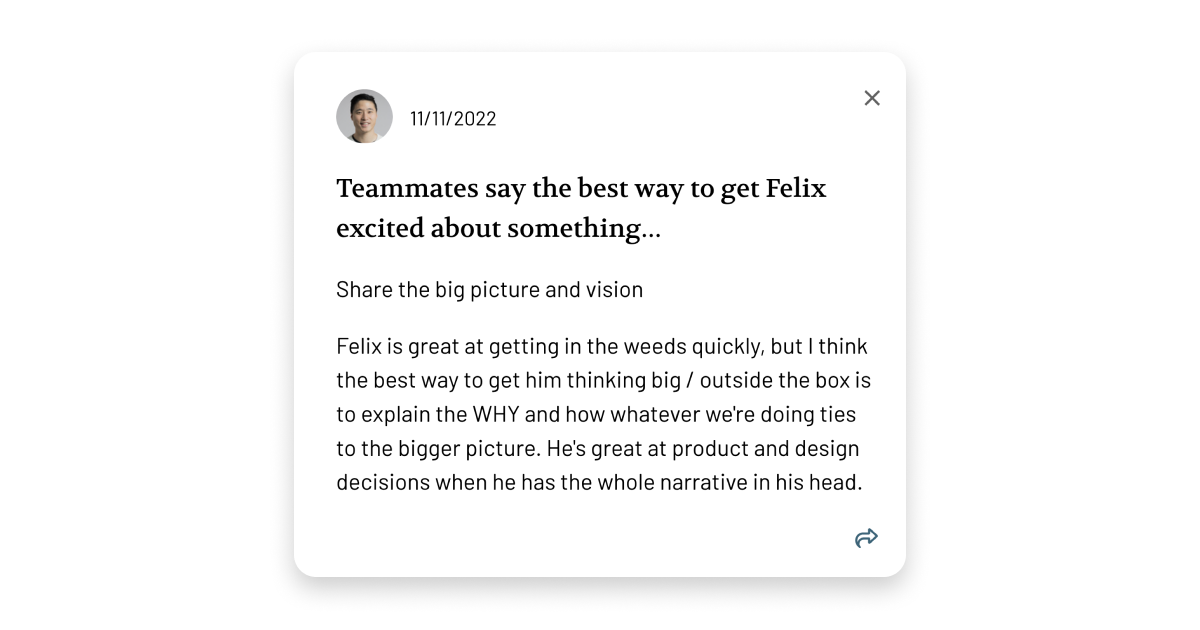
Task: Click "whole narrative in his head" text
Action: [728, 483]
